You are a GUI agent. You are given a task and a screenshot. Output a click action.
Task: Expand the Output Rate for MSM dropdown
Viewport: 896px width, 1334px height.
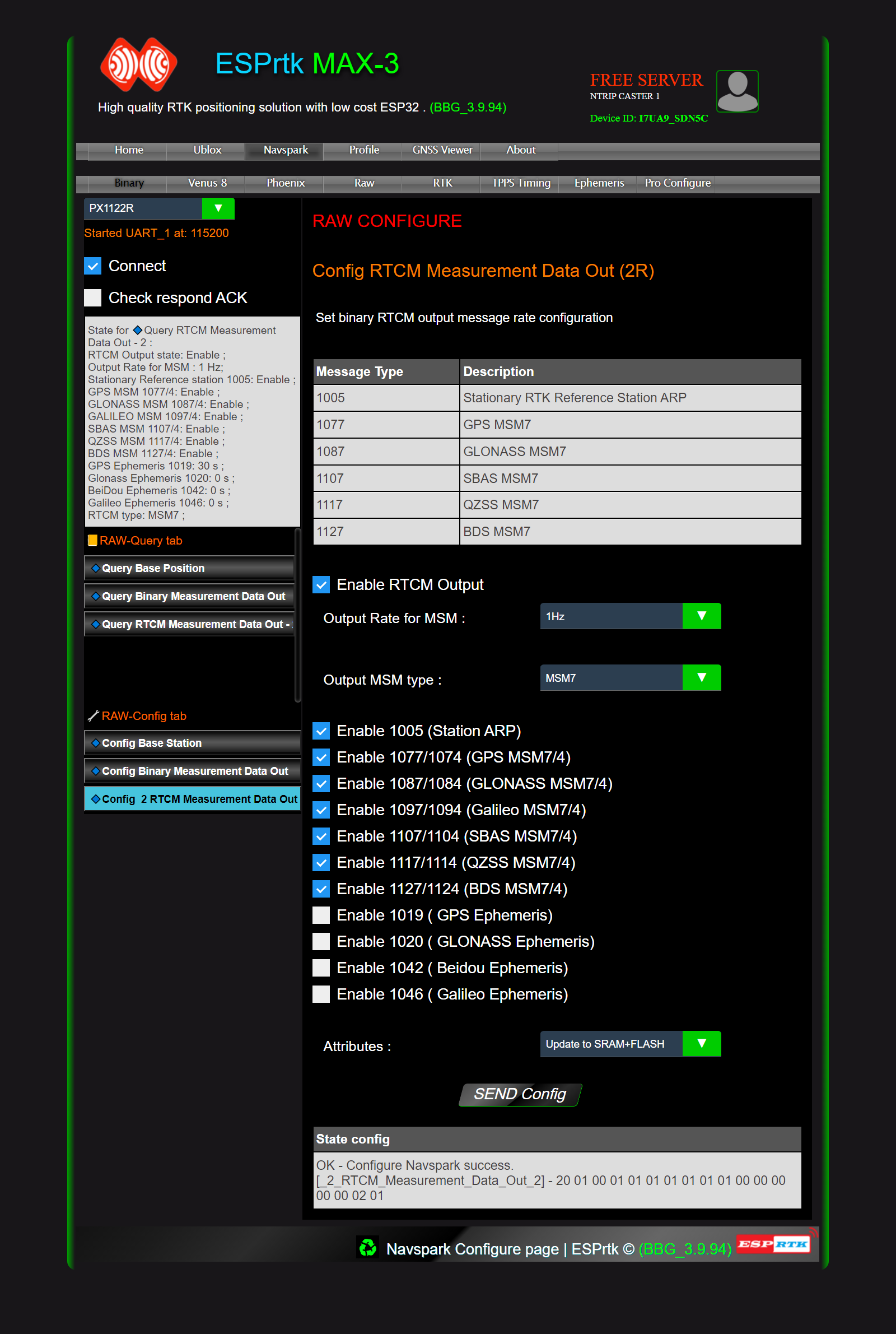click(701, 616)
